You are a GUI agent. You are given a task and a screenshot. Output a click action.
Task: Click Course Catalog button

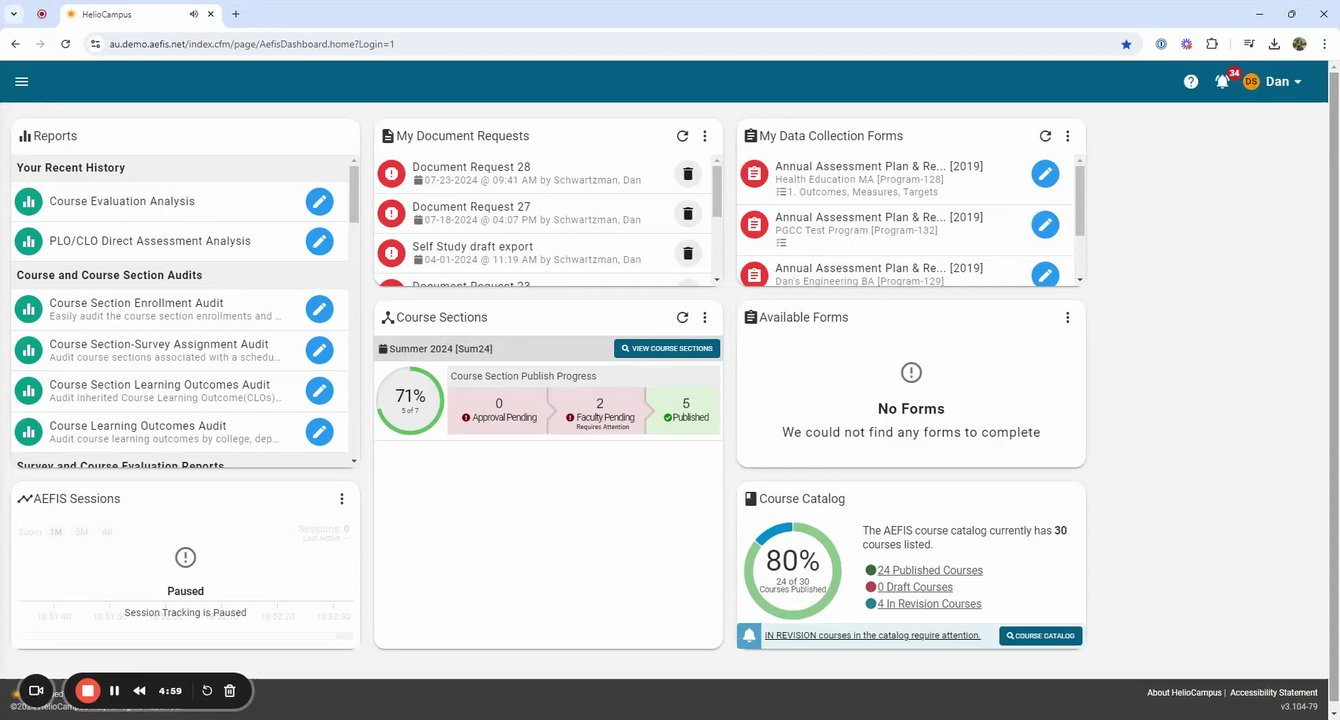click(x=1040, y=636)
